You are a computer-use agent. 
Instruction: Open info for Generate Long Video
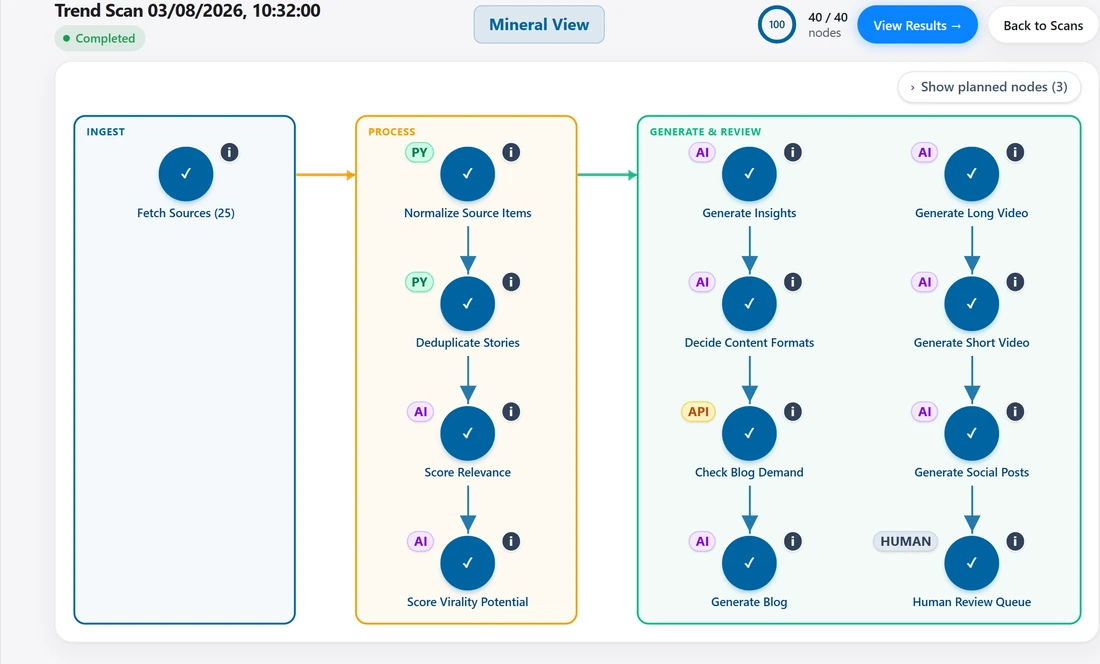[x=1015, y=152]
